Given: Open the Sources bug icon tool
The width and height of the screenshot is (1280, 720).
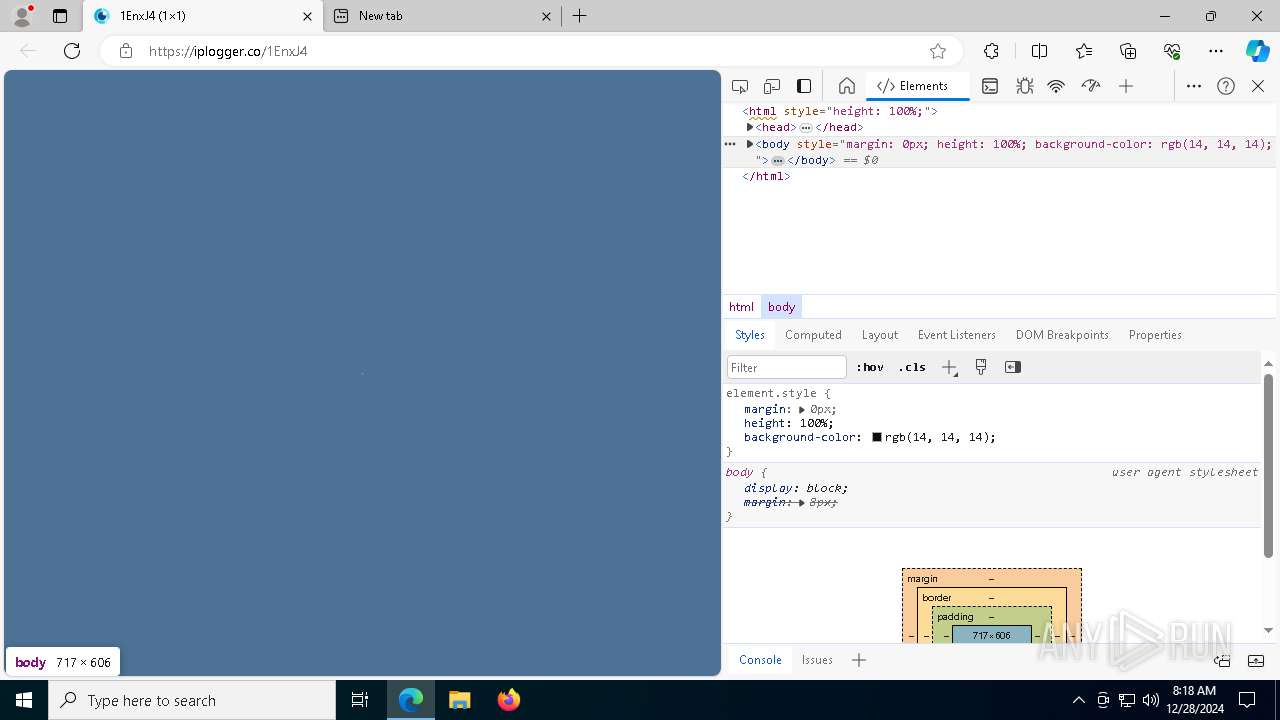Looking at the screenshot, I should [x=1025, y=86].
